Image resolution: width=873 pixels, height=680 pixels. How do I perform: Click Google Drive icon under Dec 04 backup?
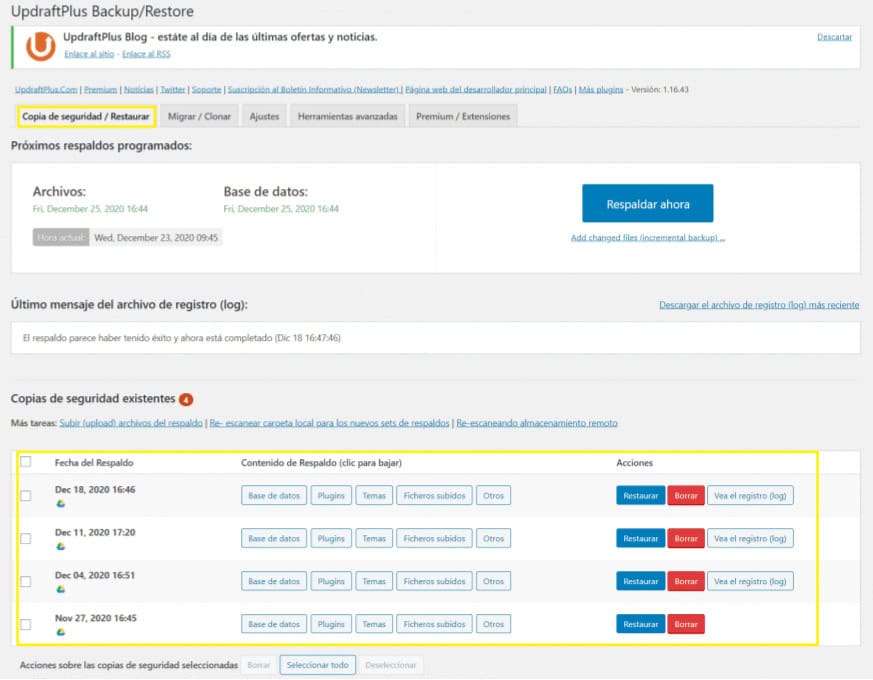[61, 589]
